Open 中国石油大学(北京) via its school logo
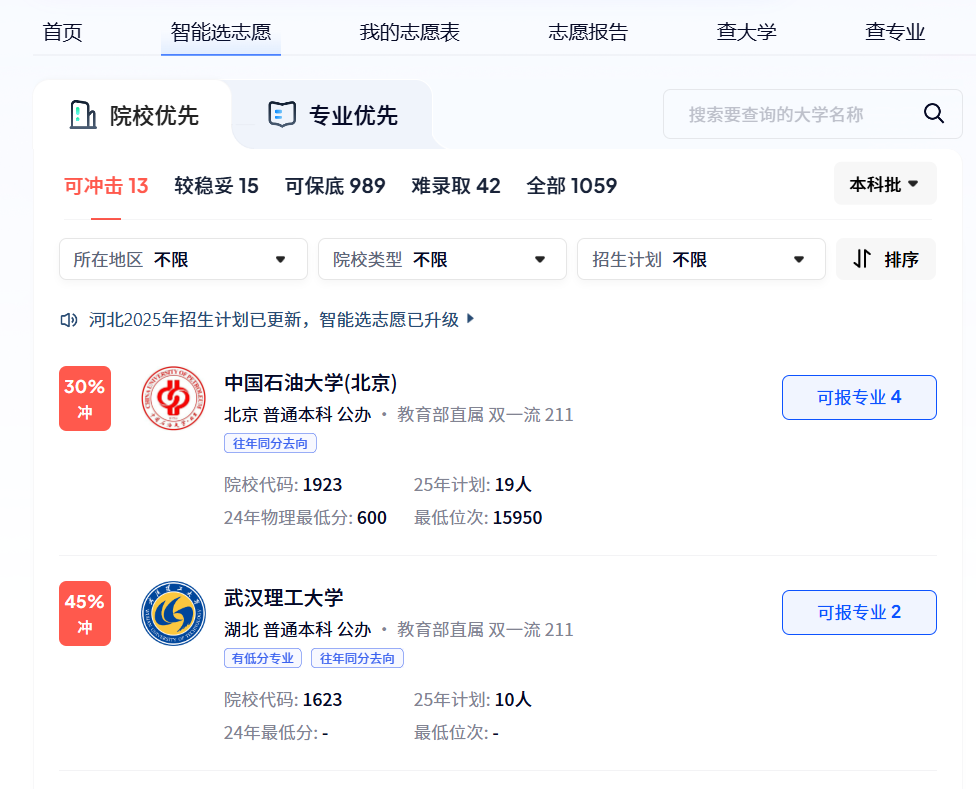This screenshot has height=789, width=976. 173,398
